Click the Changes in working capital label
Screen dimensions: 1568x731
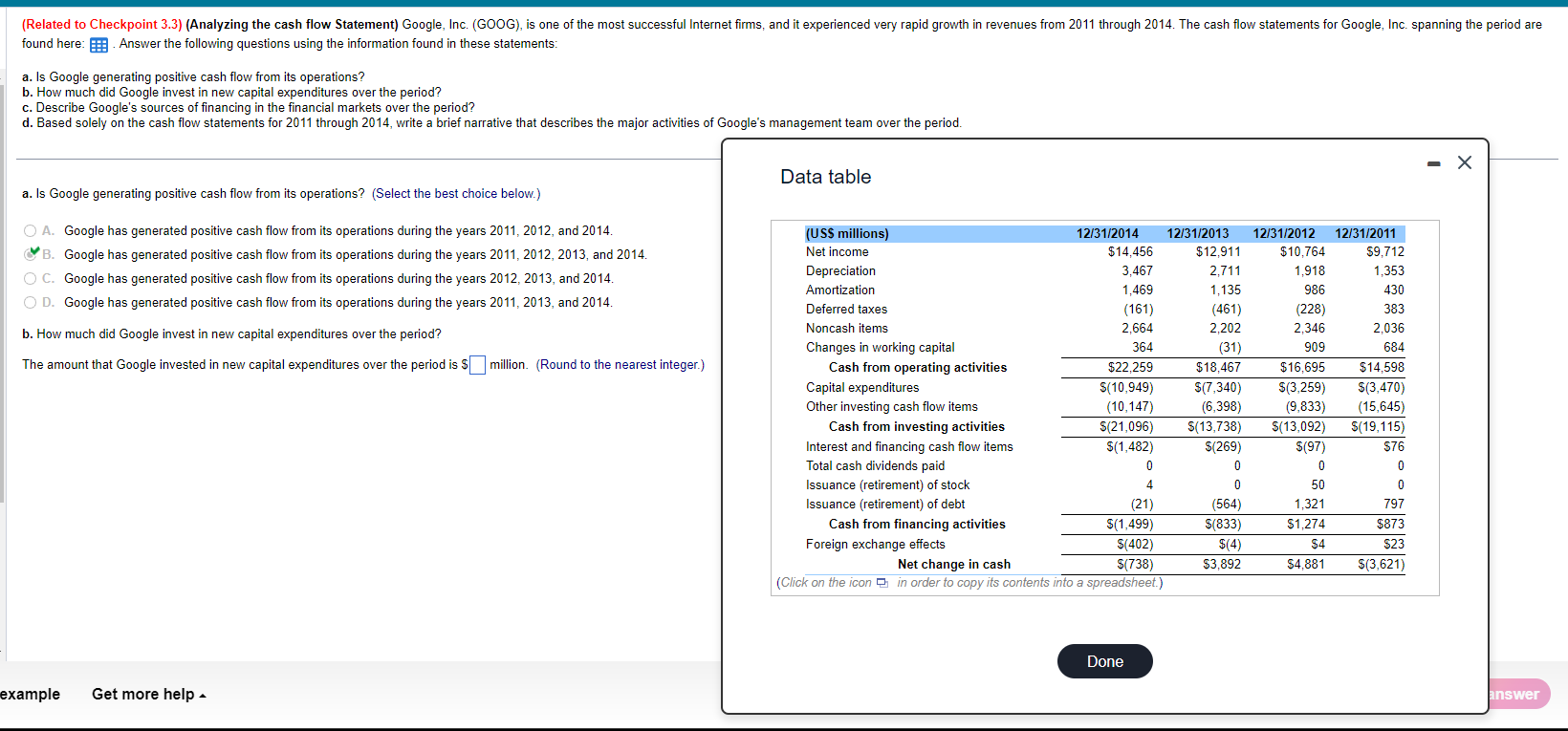point(880,348)
